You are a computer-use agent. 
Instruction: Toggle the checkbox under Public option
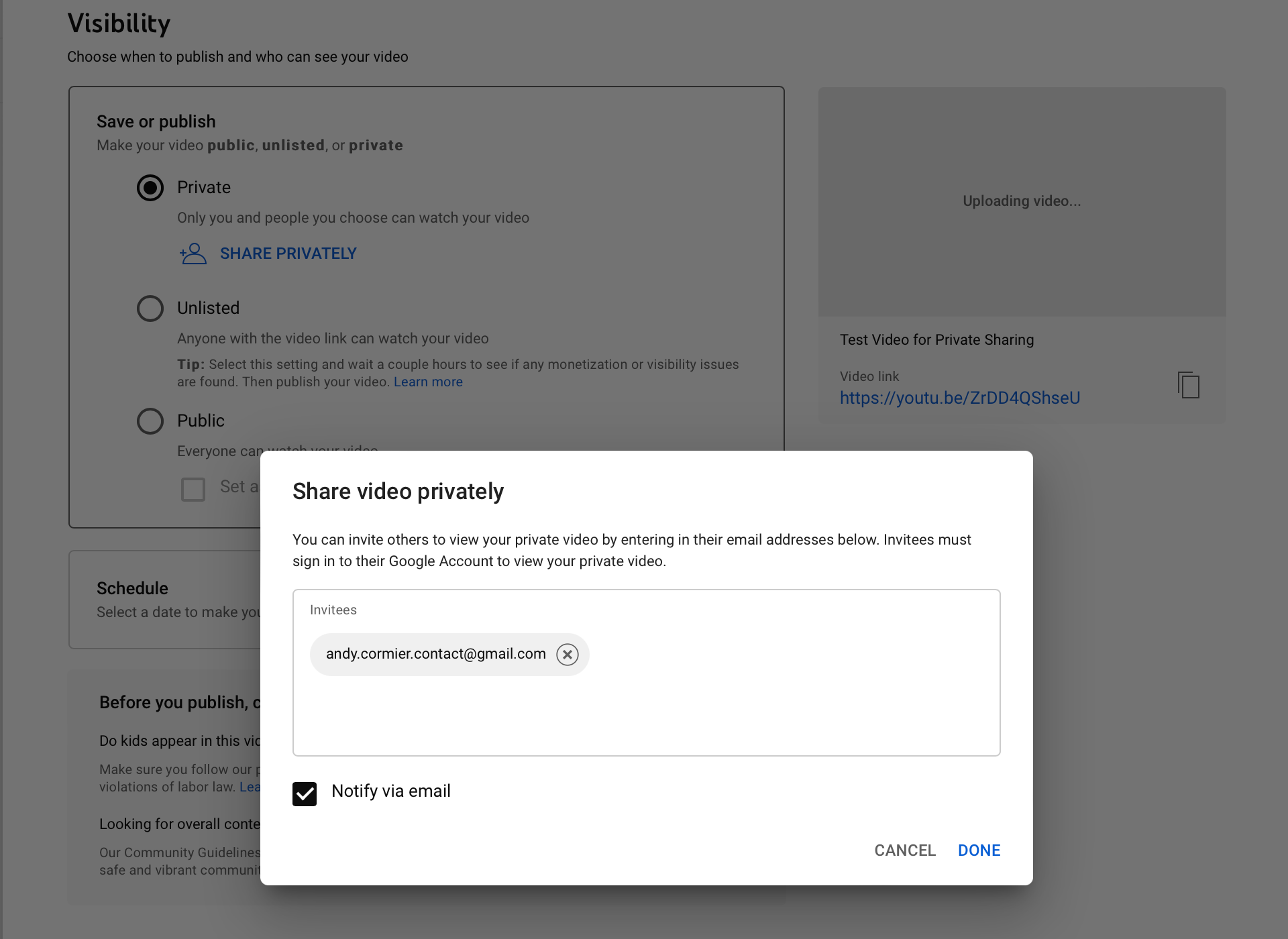[193, 489]
